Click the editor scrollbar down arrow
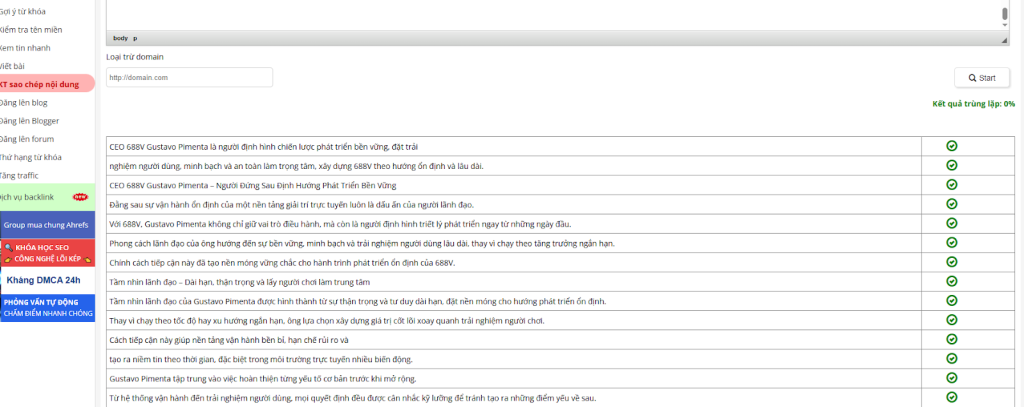 tap(1005, 25)
